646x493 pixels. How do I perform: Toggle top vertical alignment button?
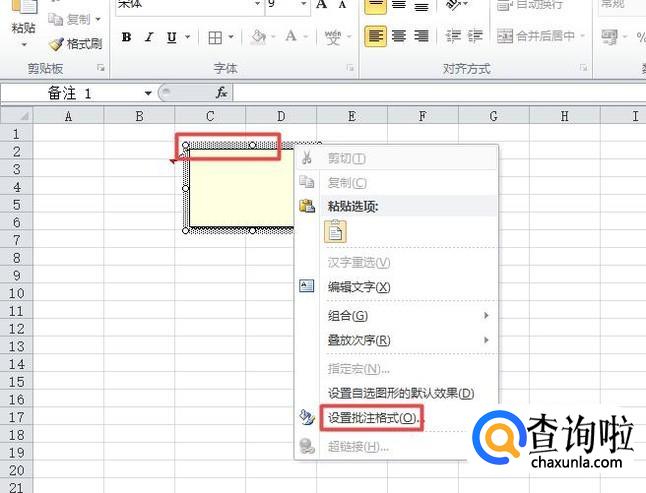pyautogui.click(x=375, y=5)
